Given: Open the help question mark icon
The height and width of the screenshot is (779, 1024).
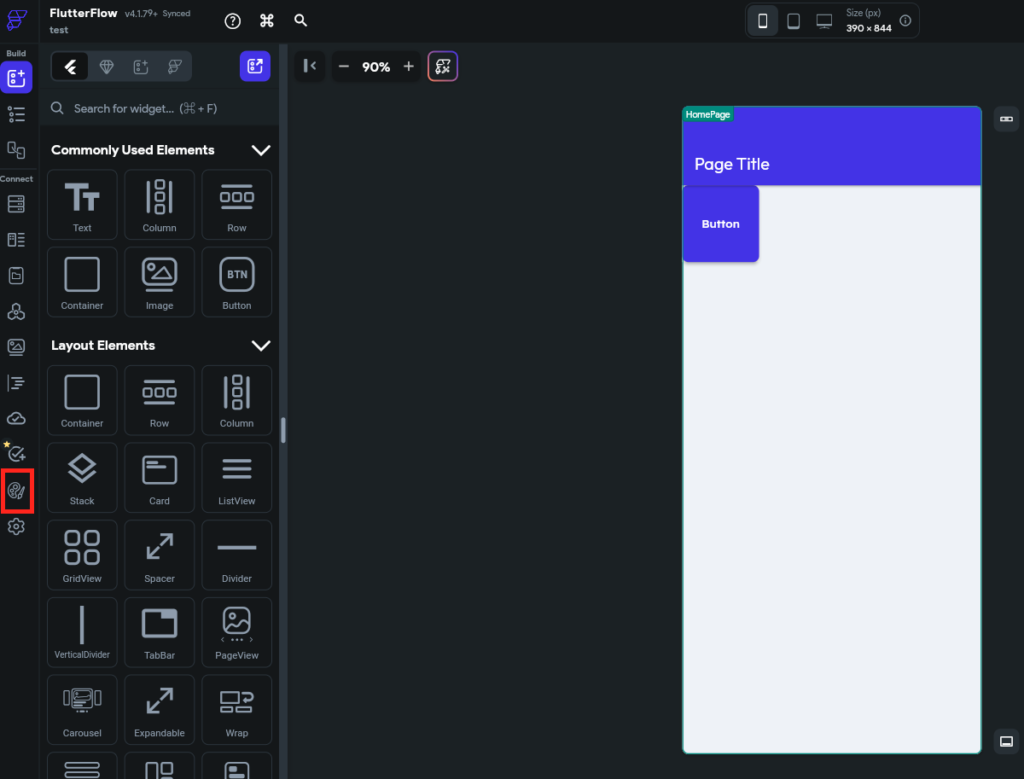Looking at the screenshot, I should tap(232, 21).
